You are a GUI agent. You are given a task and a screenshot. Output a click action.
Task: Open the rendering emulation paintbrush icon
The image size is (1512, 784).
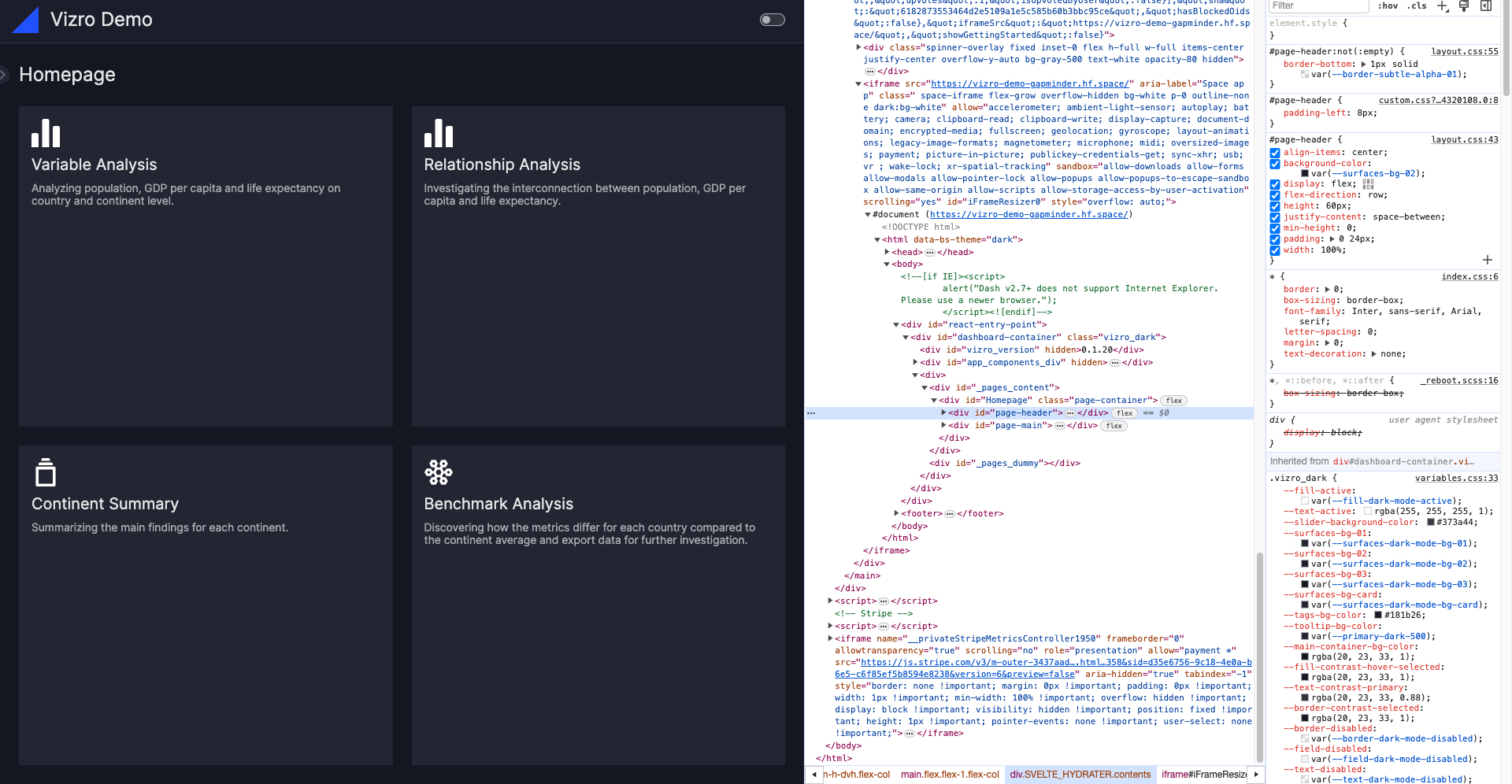click(x=1464, y=6)
